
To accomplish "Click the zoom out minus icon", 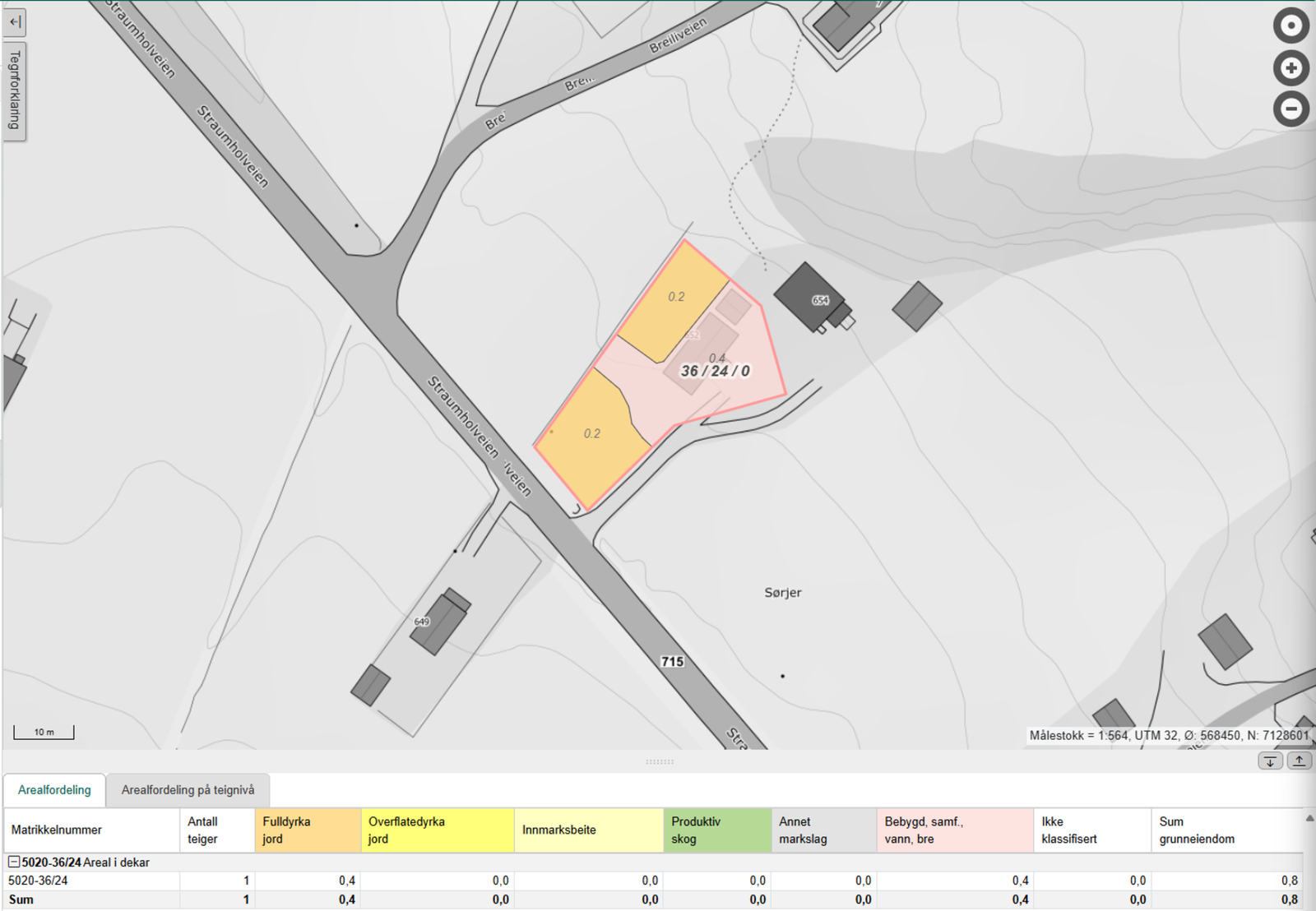I will pyautogui.click(x=1291, y=109).
